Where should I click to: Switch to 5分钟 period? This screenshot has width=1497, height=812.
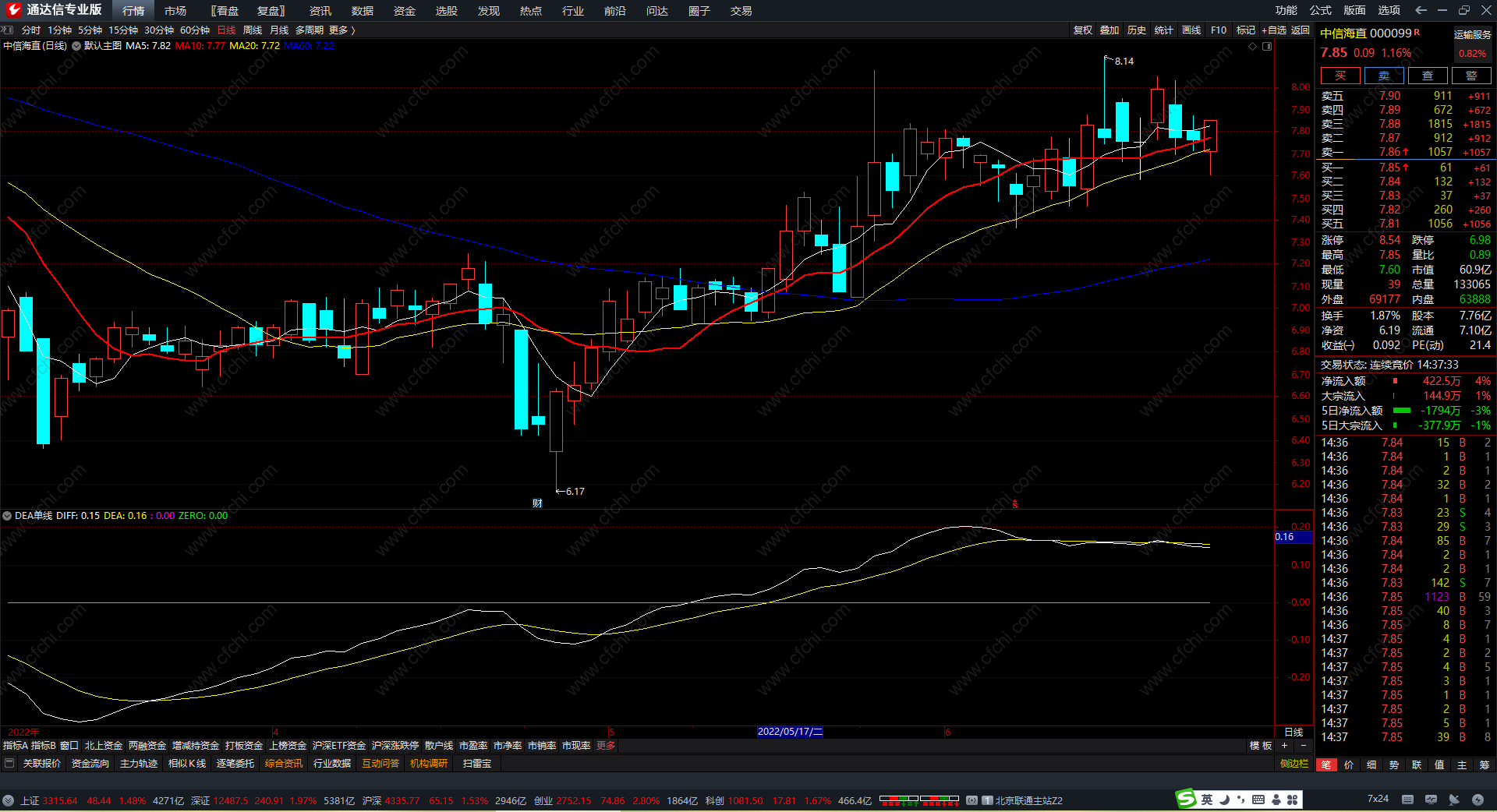point(90,30)
